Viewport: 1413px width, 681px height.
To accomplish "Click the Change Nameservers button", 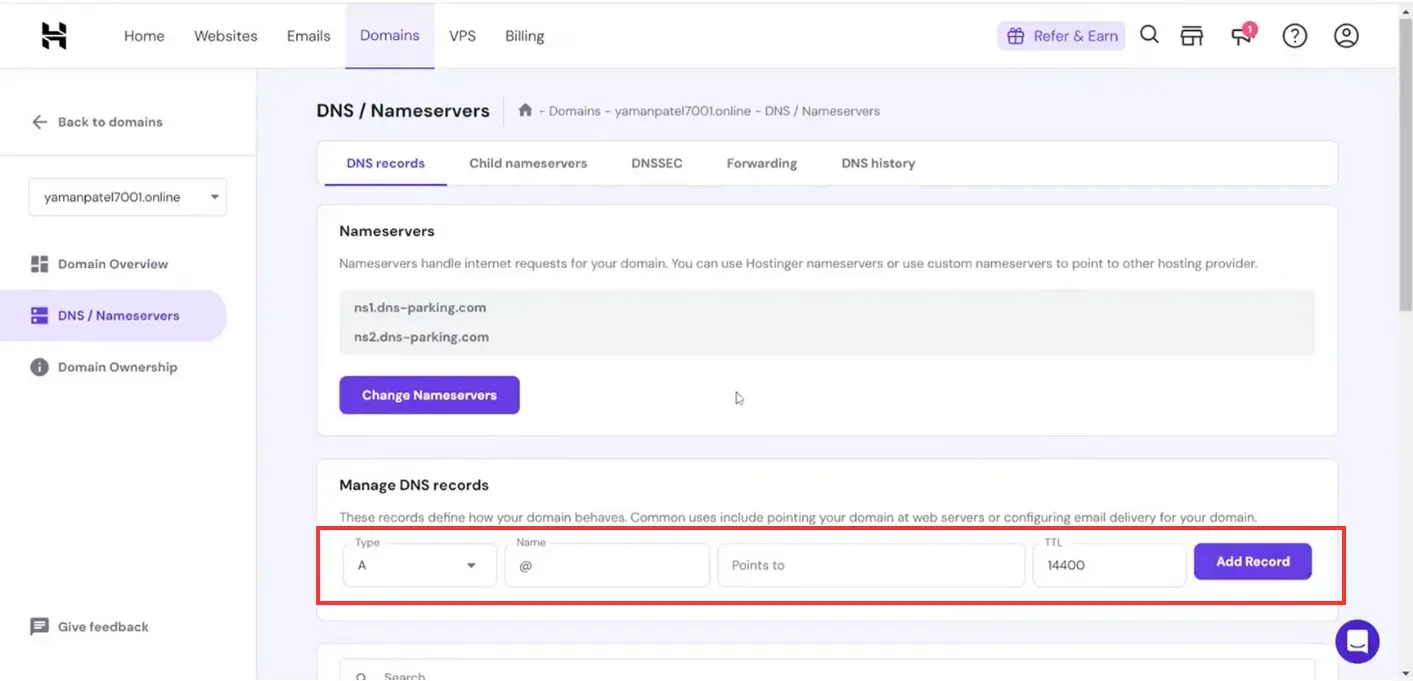I will (429, 395).
